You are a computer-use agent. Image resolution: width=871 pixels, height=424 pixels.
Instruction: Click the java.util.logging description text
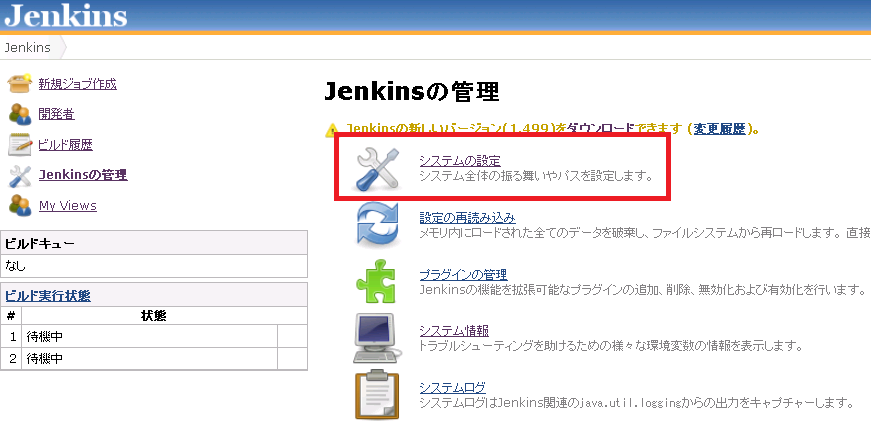tap(636, 402)
